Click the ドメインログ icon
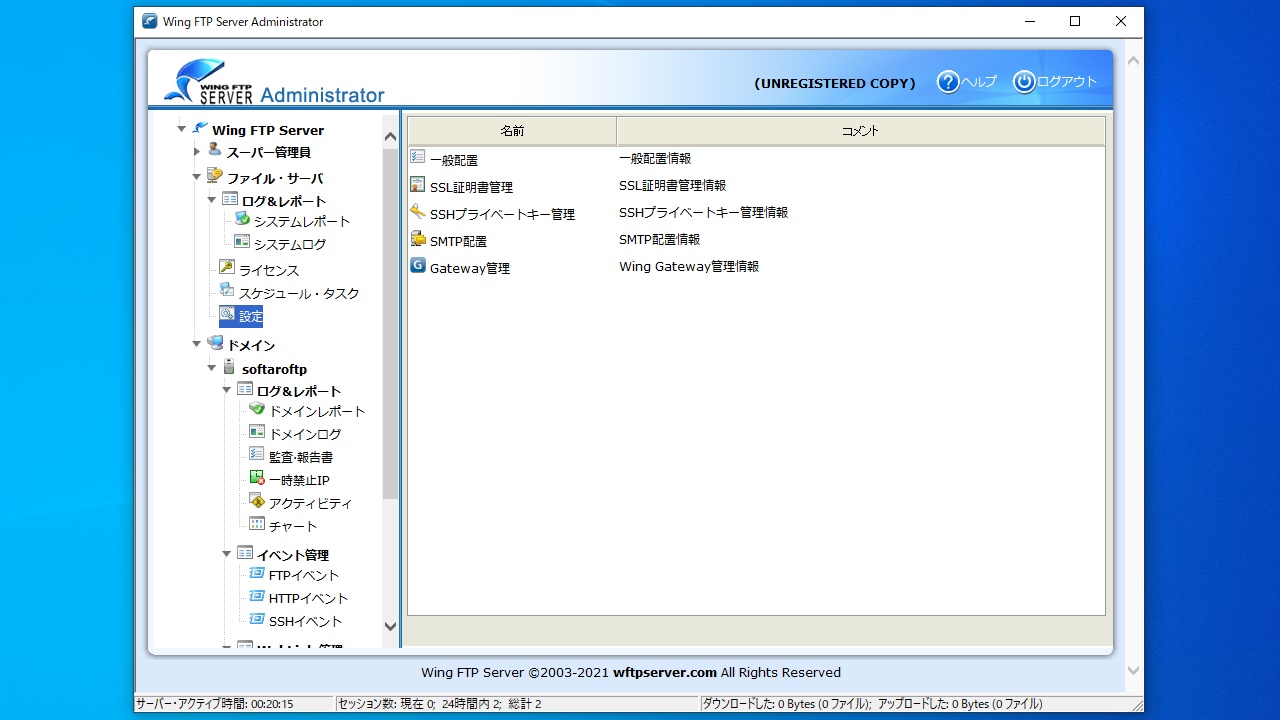 257,432
